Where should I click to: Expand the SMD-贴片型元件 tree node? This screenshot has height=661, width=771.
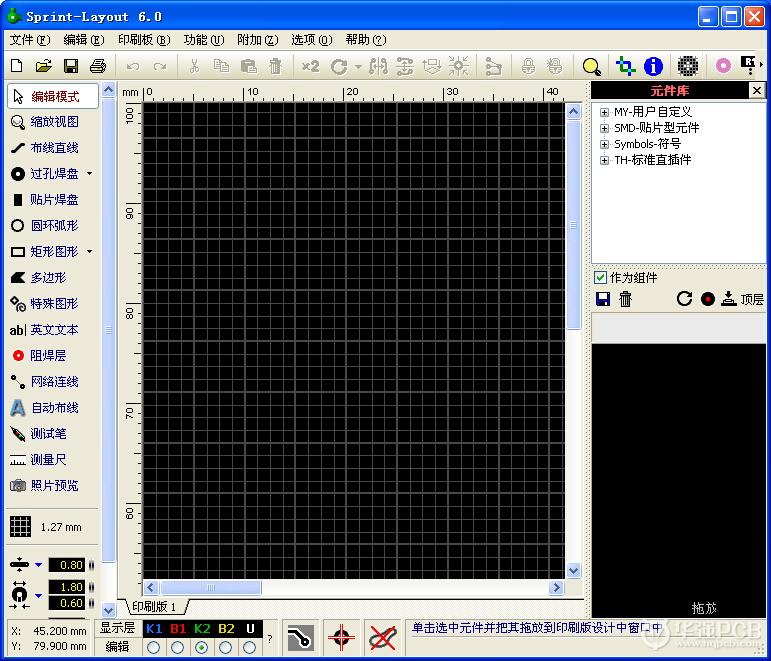point(604,128)
